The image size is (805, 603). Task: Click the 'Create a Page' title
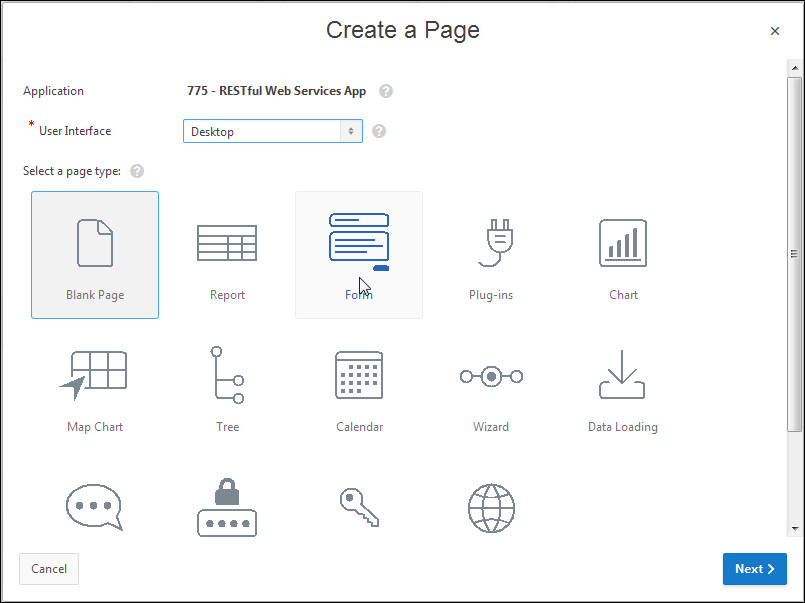click(403, 30)
